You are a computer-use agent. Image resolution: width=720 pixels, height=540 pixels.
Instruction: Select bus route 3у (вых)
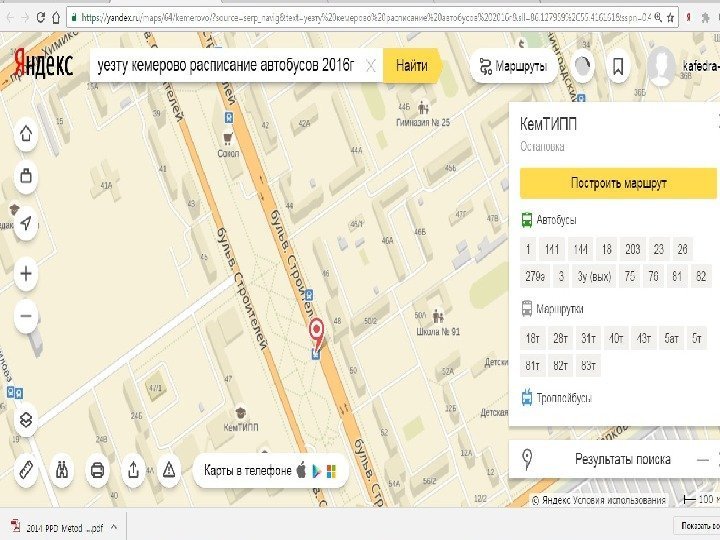point(594,276)
